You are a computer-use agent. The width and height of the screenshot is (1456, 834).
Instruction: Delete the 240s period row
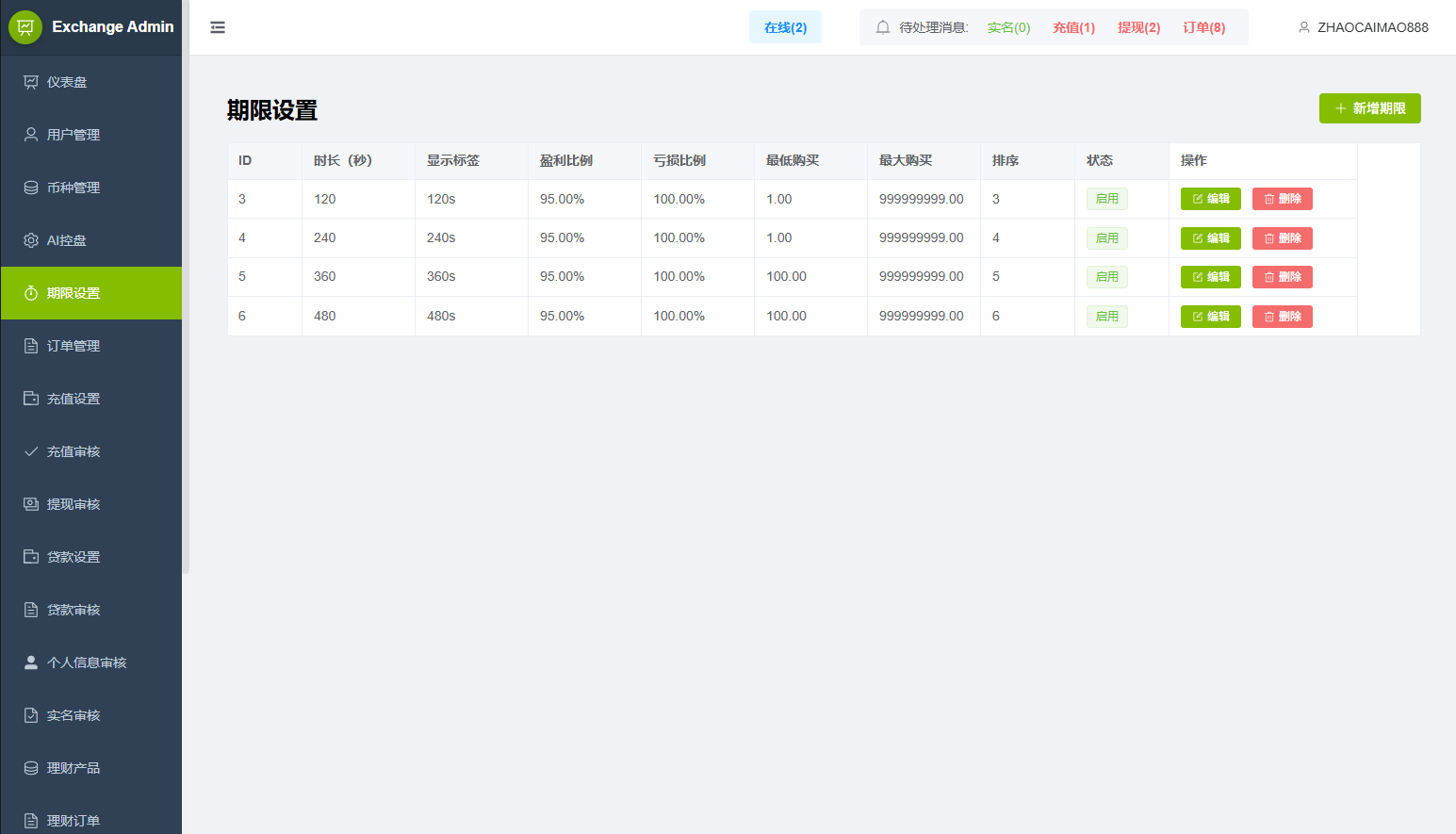pyautogui.click(x=1282, y=238)
